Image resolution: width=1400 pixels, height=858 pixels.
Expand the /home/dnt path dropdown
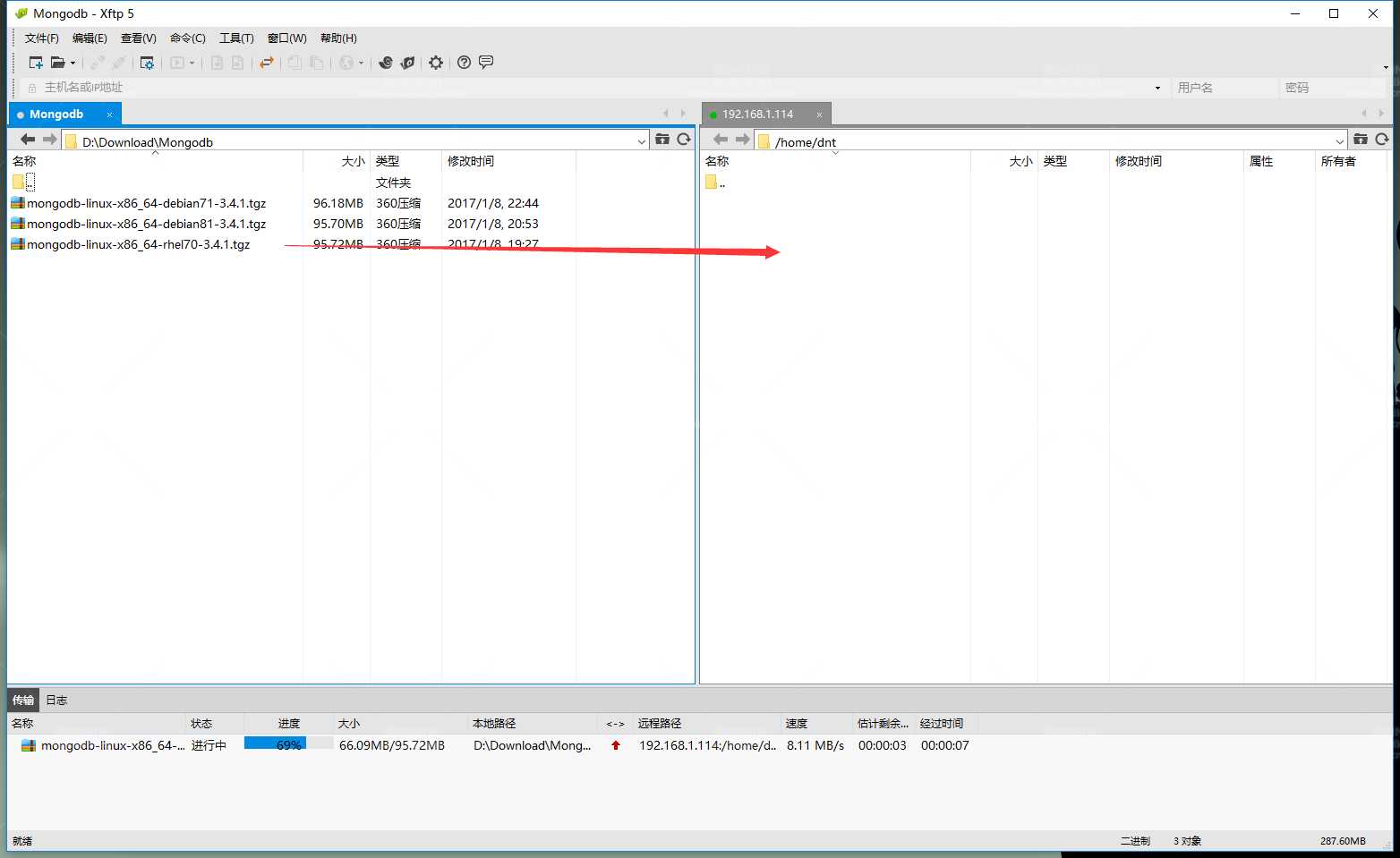click(1340, 141)
